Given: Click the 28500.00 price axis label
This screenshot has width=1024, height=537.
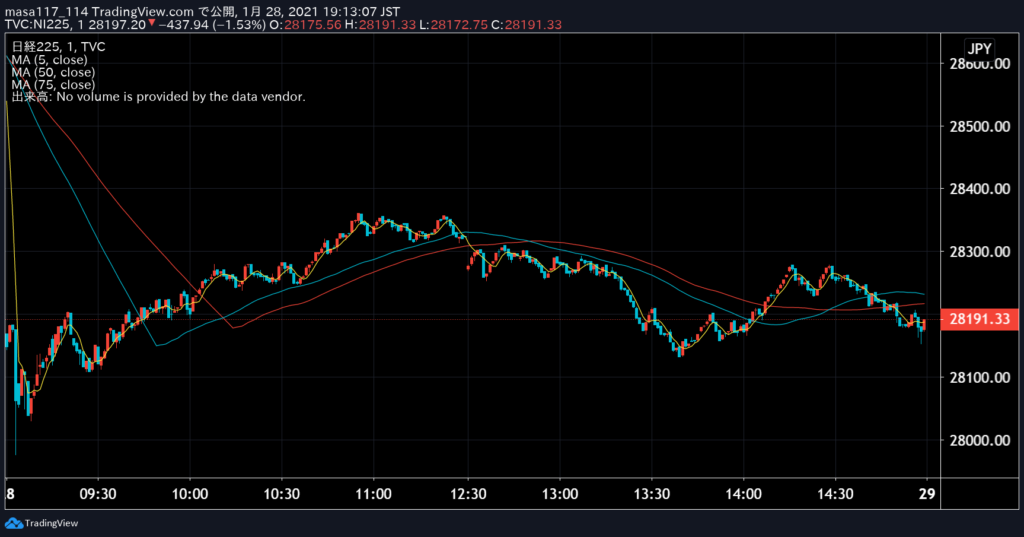Looking at the screenshot, I should click(980, 126).
